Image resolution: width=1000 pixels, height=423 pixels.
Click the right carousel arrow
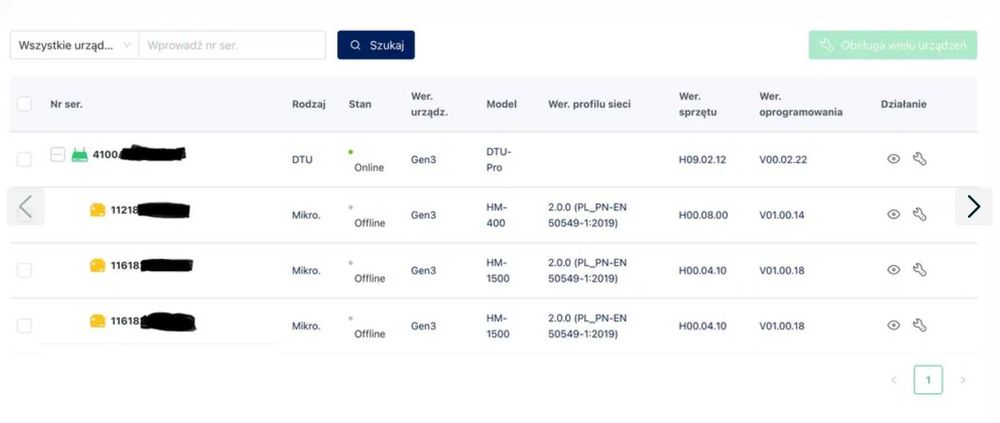coord(973,206)
